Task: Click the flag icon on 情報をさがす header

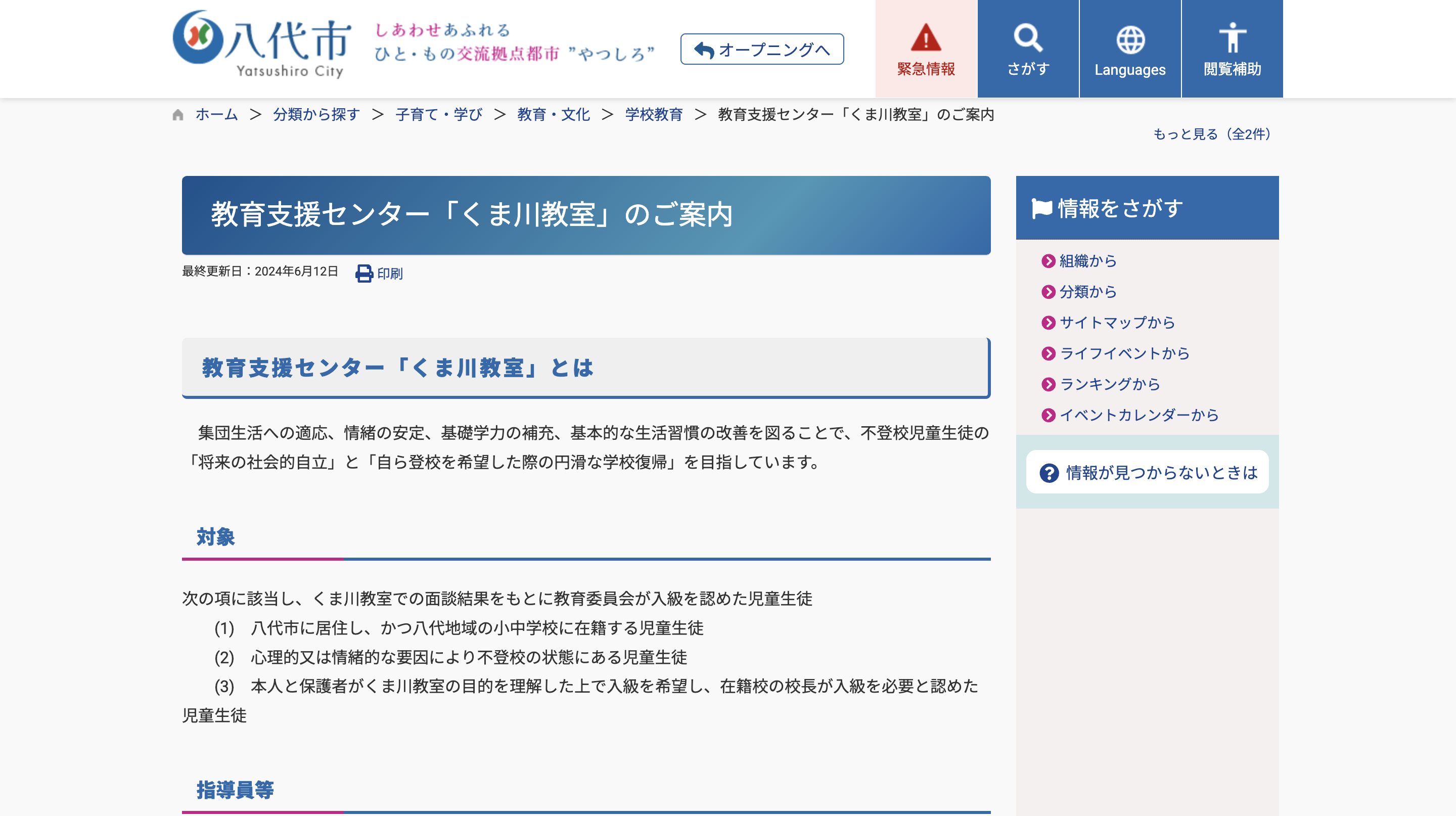Action: click(1043, 208)
